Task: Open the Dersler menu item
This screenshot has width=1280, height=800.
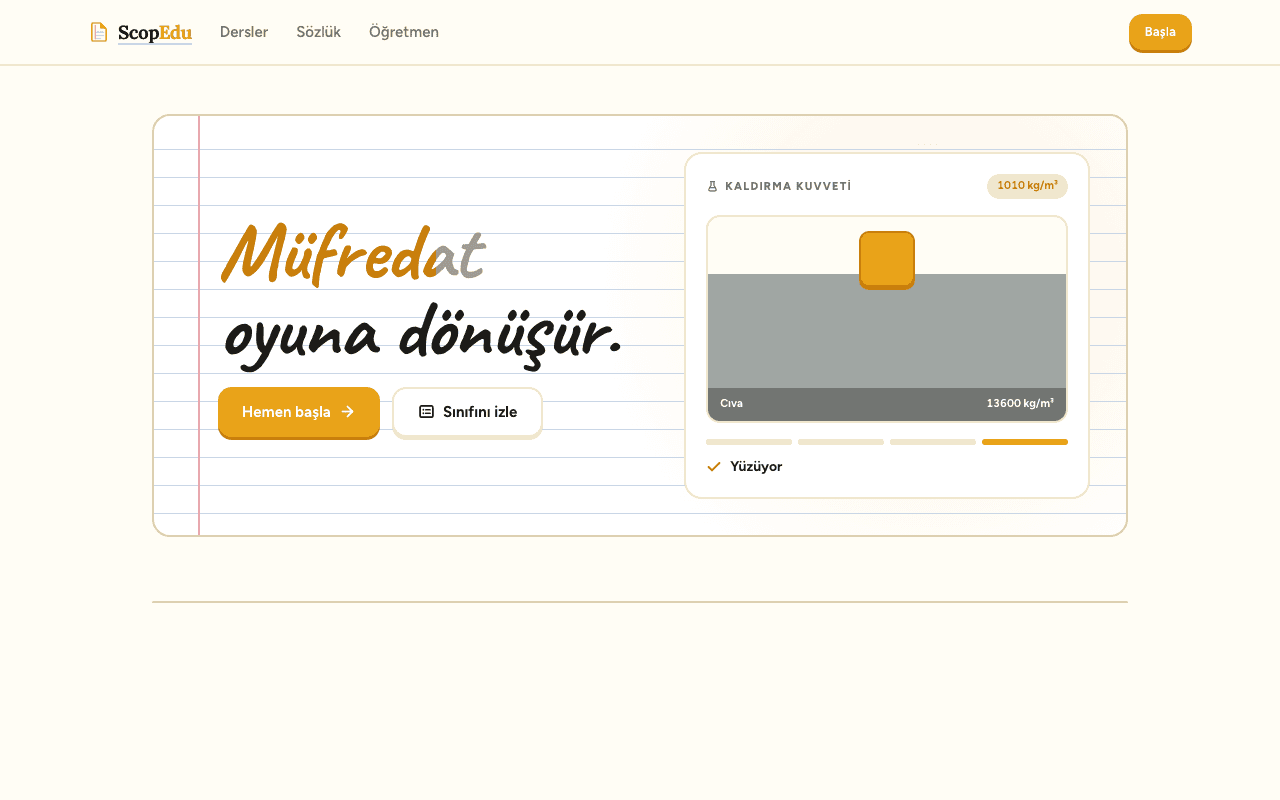Action: [244, 32]
